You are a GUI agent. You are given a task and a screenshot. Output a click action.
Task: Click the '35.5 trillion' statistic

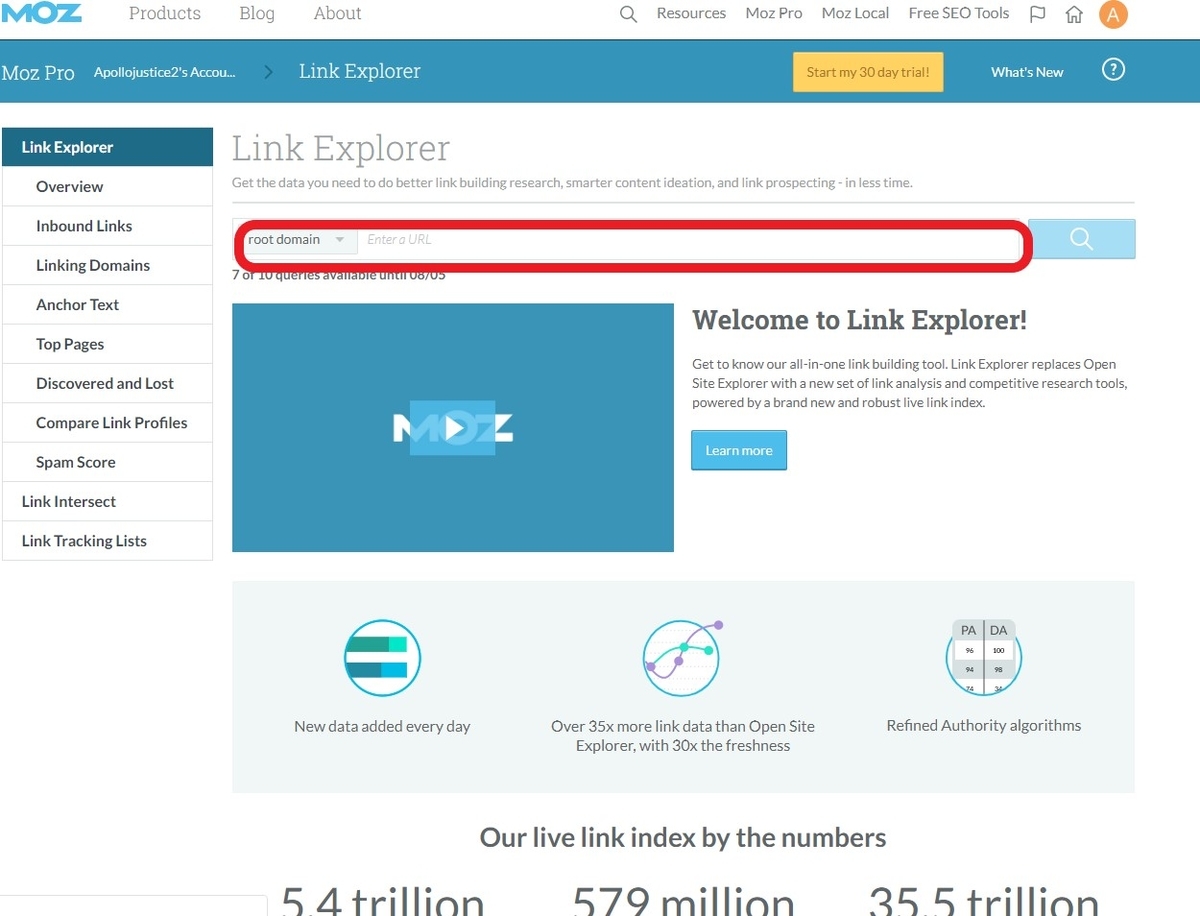click(984, 900)
